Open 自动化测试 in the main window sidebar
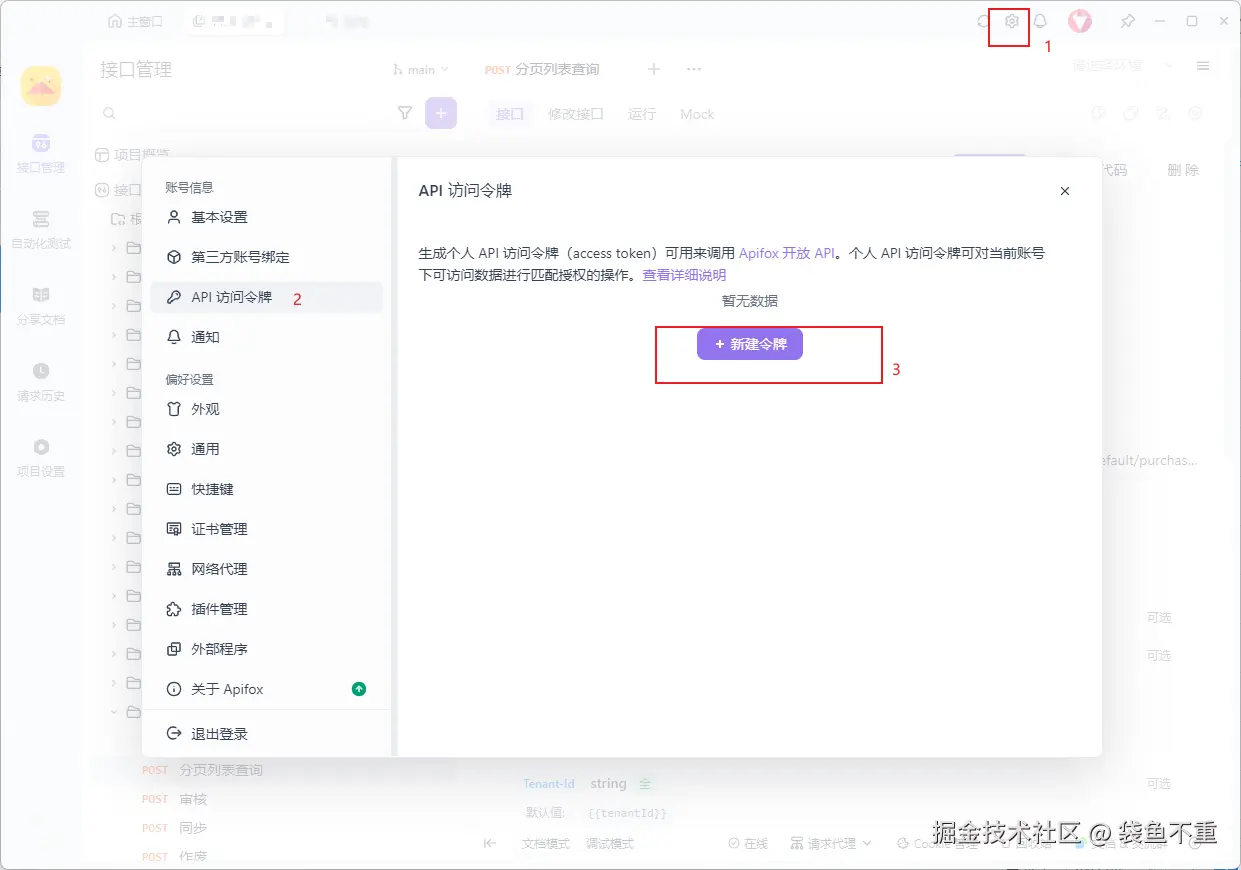1241x870 pixels. [x=41, y=230]
